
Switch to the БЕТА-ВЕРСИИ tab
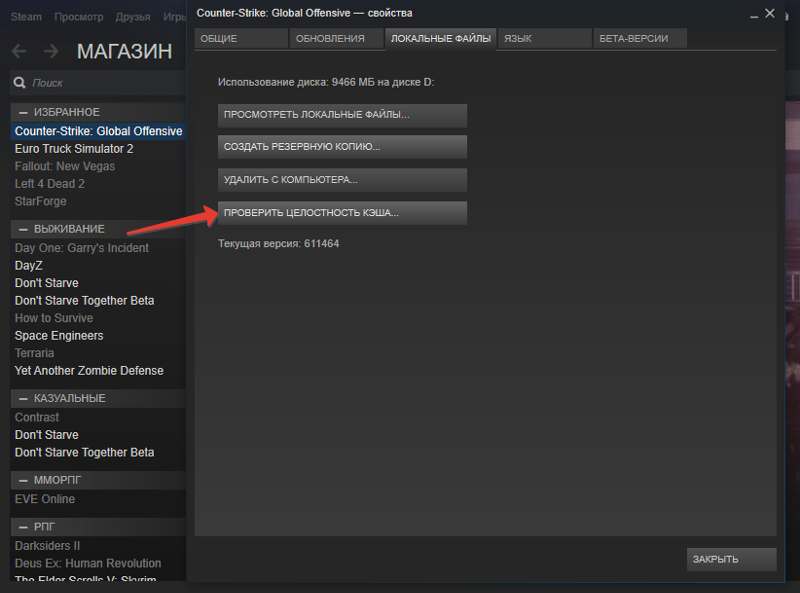[640, 38]
